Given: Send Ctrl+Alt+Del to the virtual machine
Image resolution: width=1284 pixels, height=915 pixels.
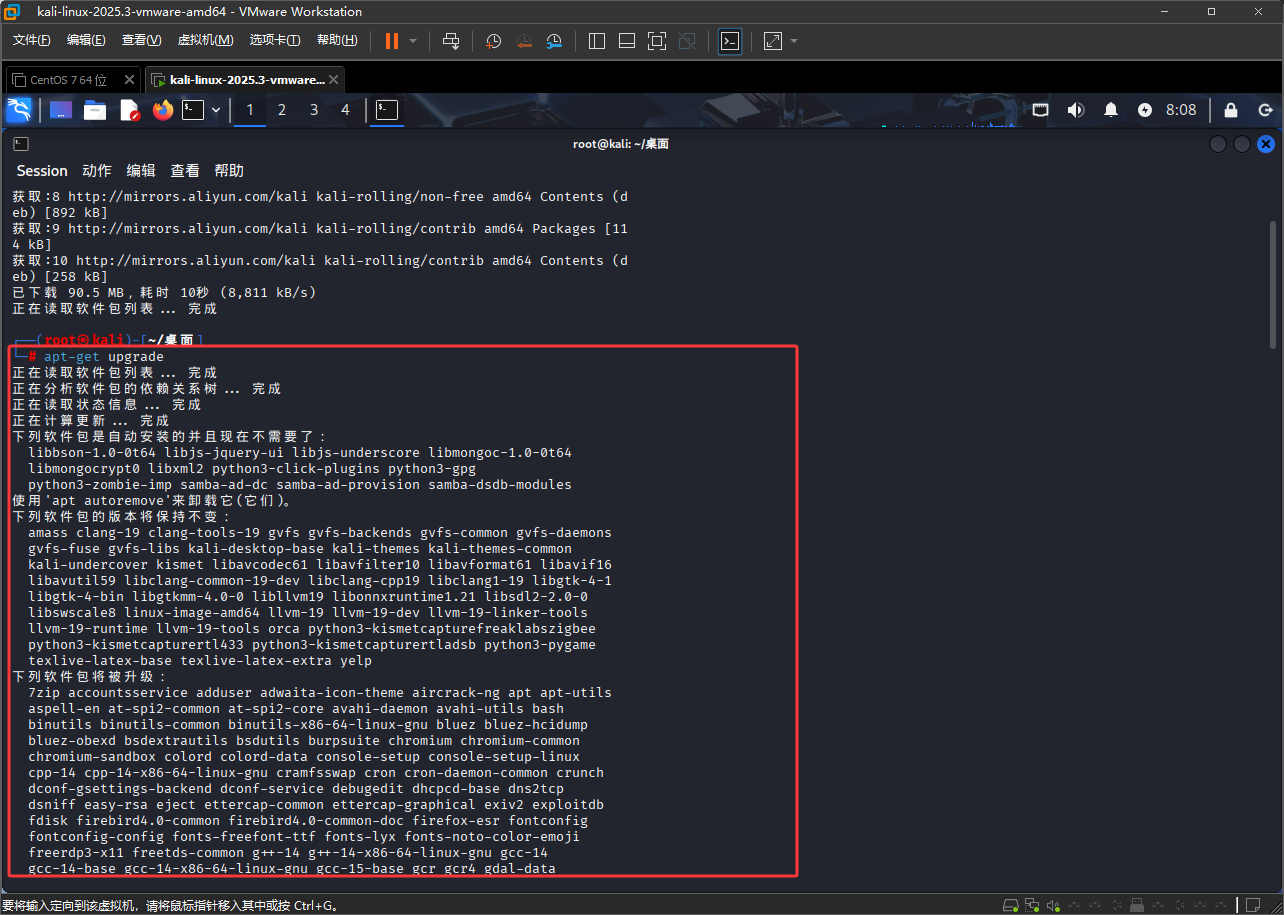Looking at the screenshot, I should (x=451, y=41).
